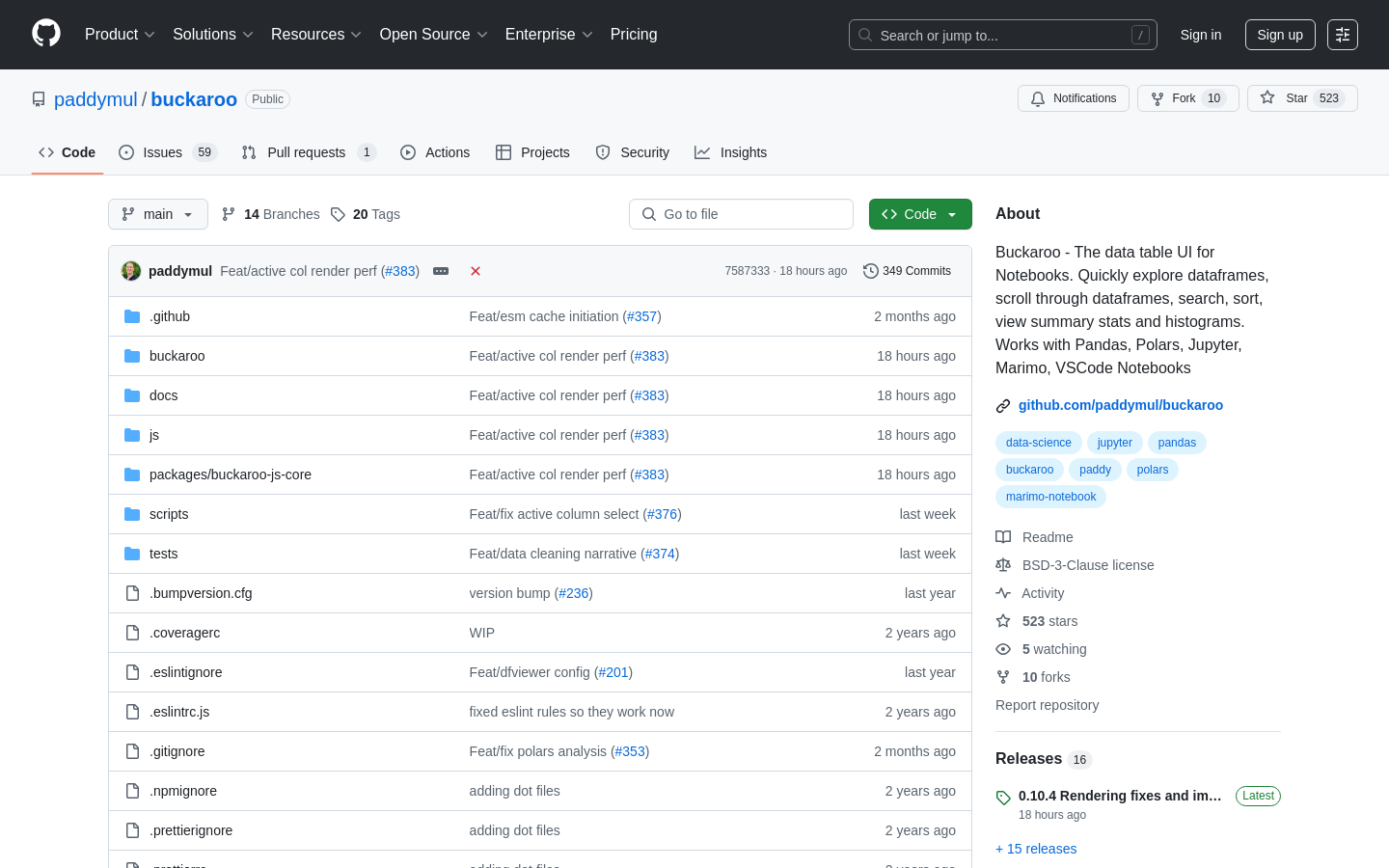Click the .bumpversion.cfg file icon
1389x868 pixels.
(132, 593)
